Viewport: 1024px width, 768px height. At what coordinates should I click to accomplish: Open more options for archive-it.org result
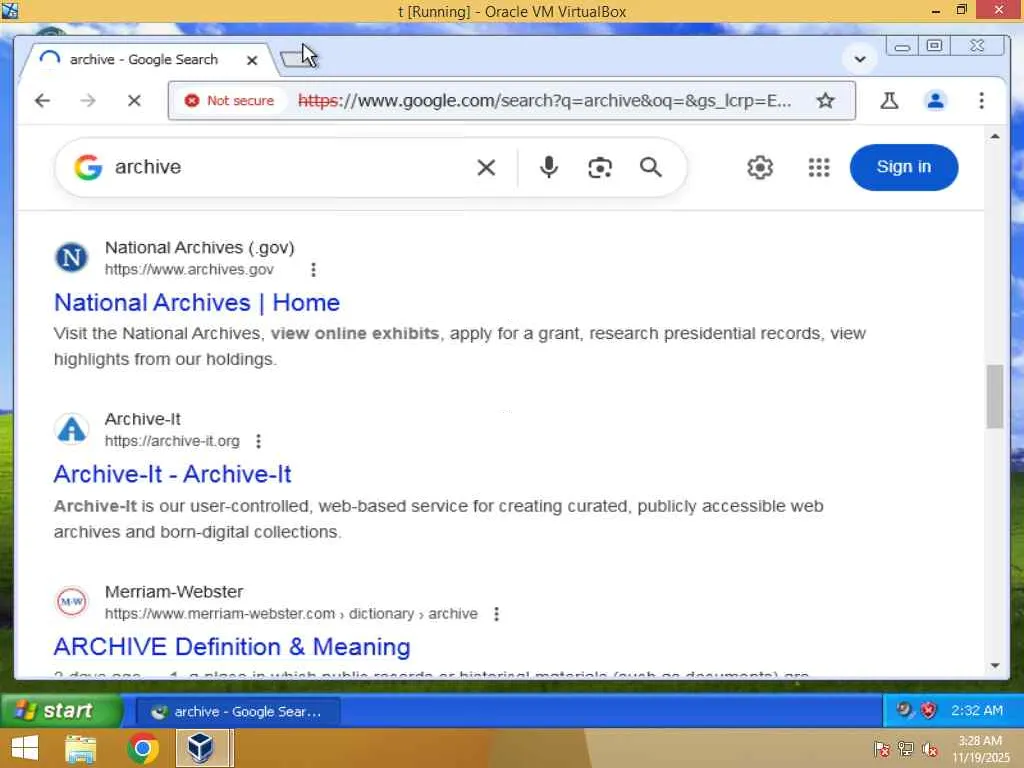pos(259,441)
